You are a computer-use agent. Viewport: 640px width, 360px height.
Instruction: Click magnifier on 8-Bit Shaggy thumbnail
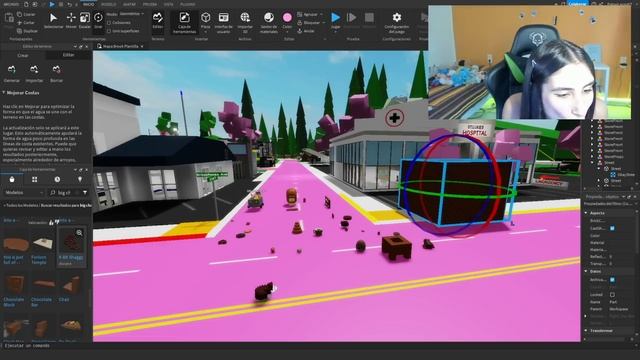coord(79,233)
